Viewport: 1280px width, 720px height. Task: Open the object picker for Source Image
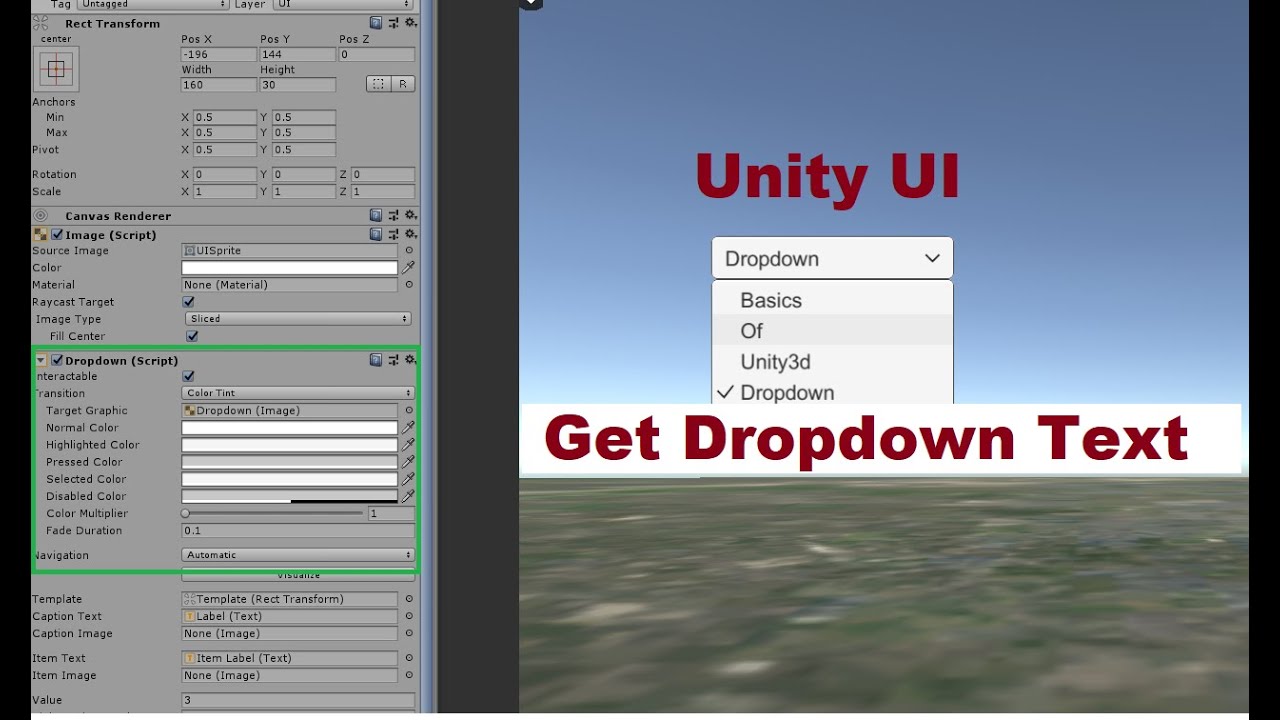[408, 251]
